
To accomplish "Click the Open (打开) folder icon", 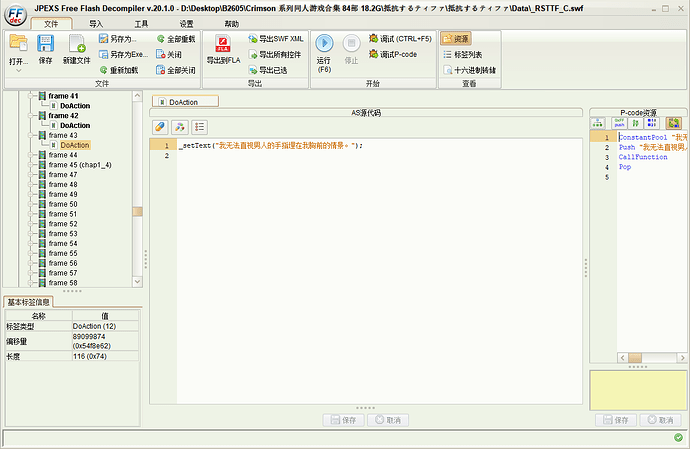I will click(x=18, y=43).
